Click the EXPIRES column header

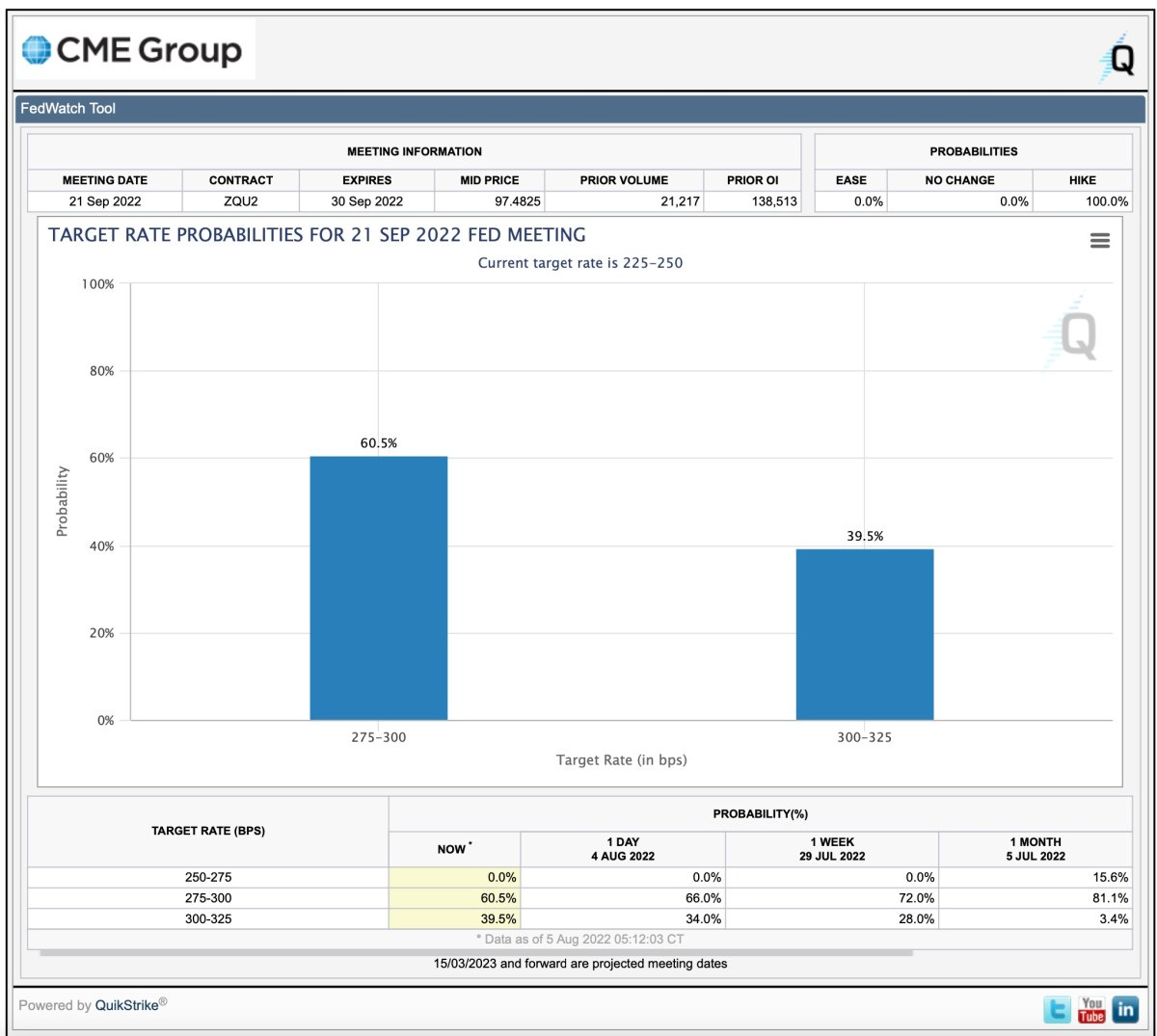point(367,180)
